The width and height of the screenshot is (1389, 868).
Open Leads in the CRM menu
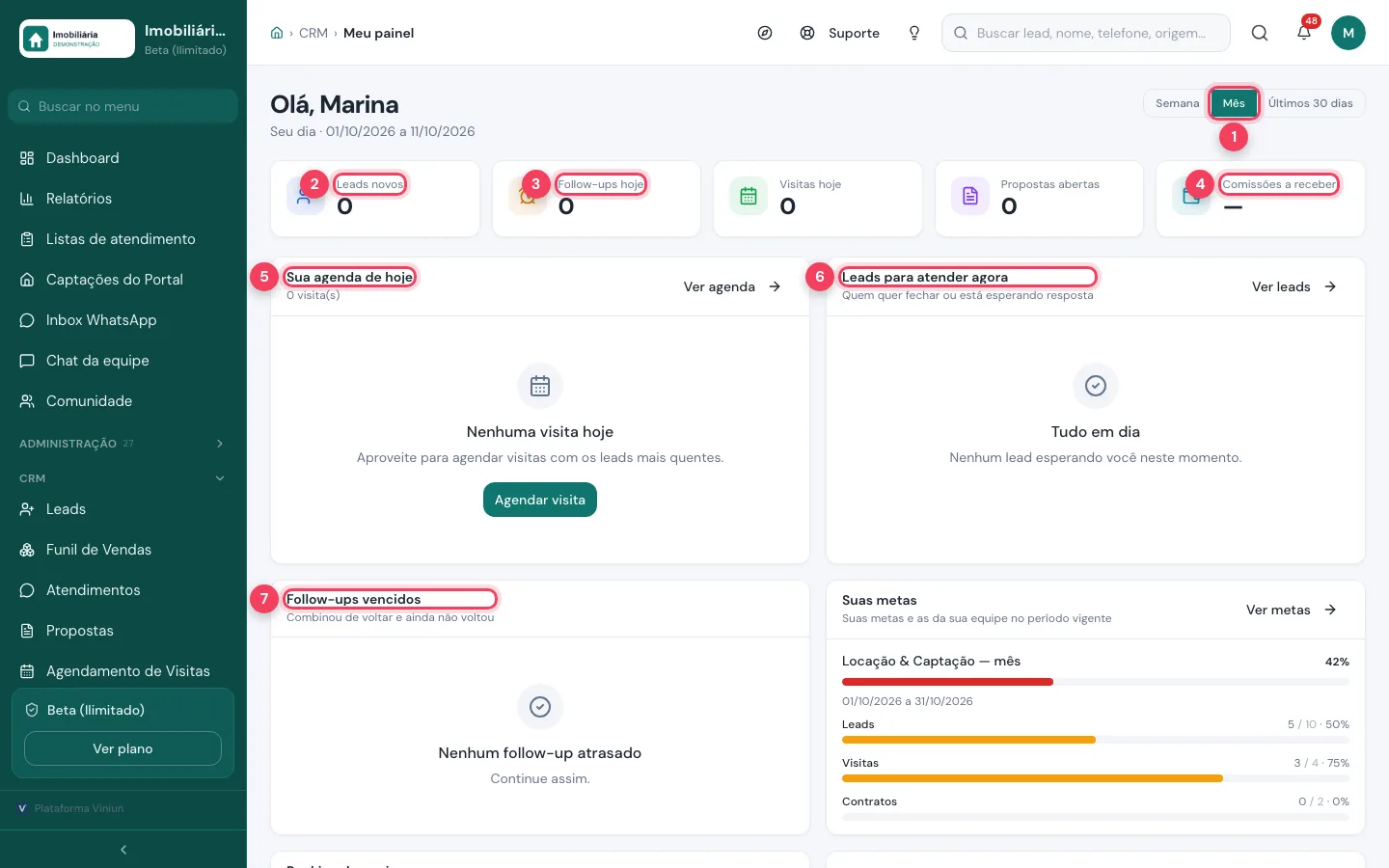123,509
